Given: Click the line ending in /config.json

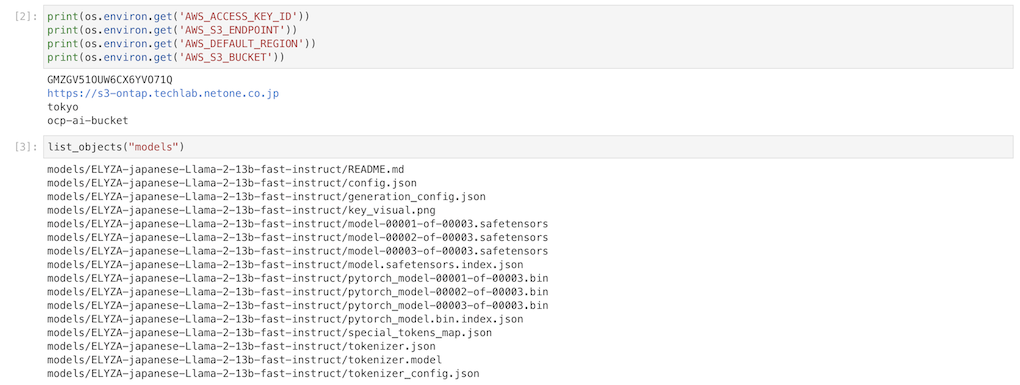Looking at the screenshot, I should click(x=232, y=183).
